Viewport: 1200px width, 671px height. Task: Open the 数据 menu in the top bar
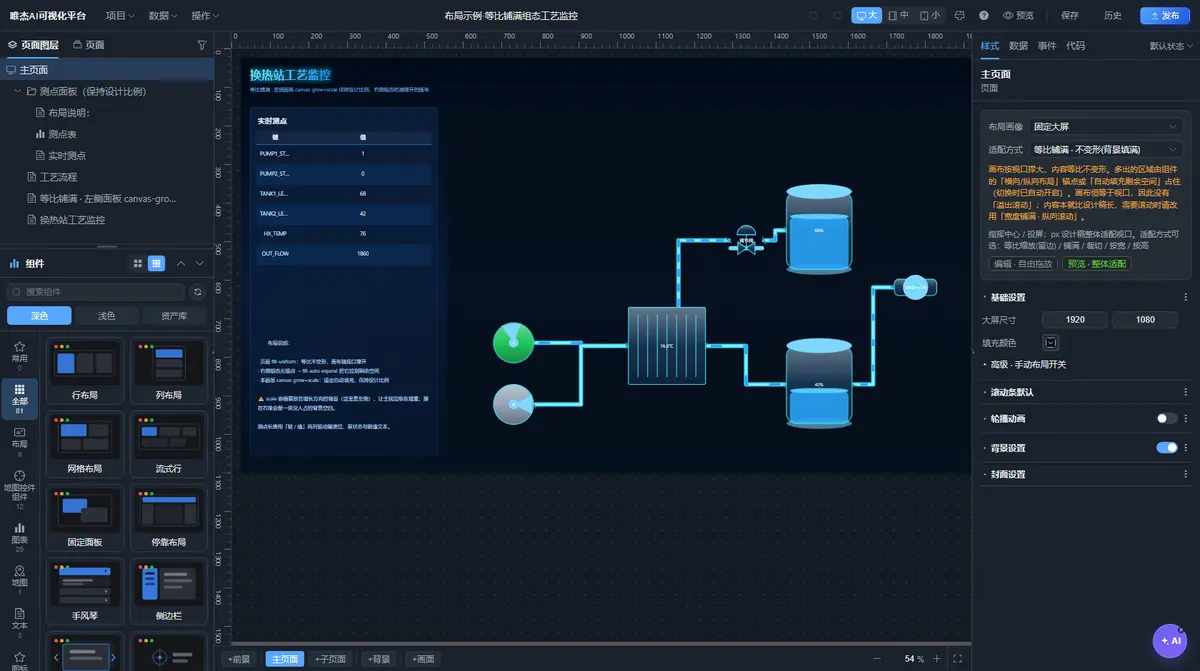click(163, 16)
